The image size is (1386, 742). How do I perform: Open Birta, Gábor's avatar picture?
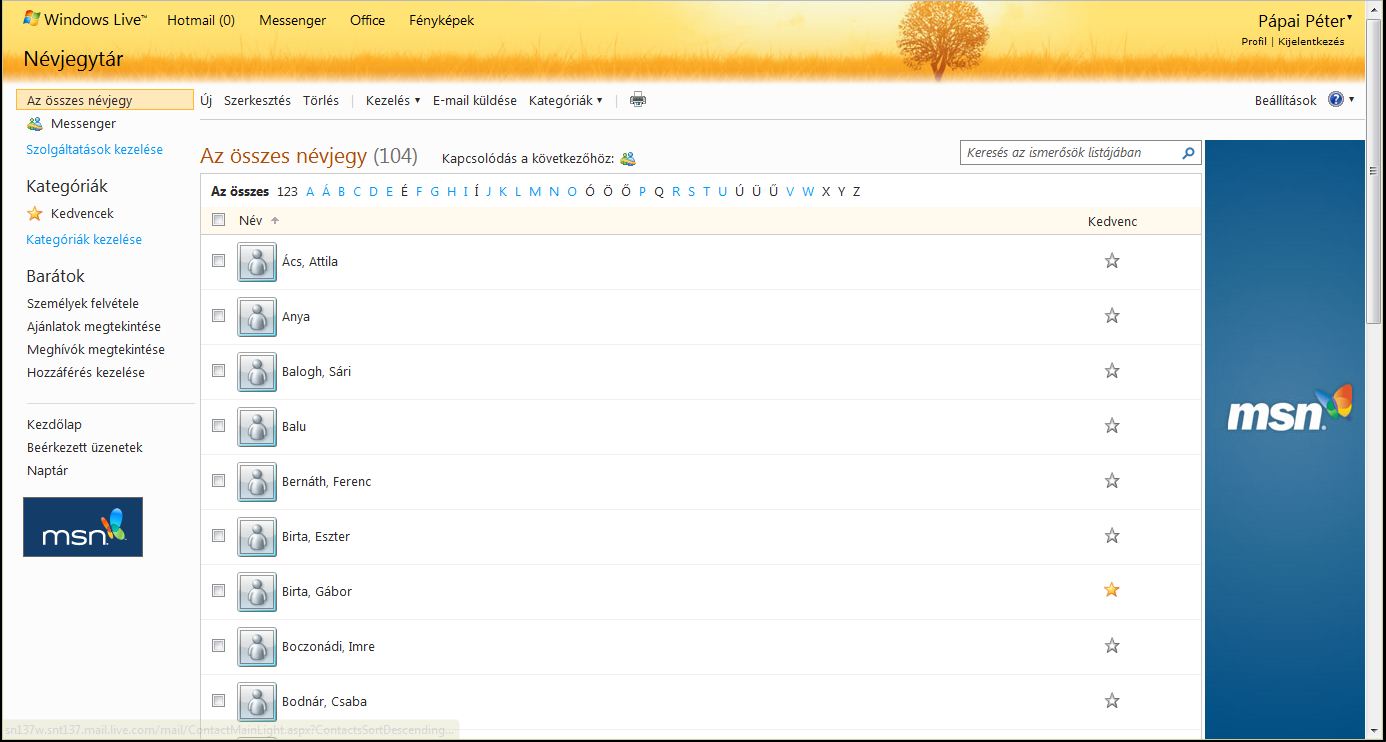click(257, 592)
